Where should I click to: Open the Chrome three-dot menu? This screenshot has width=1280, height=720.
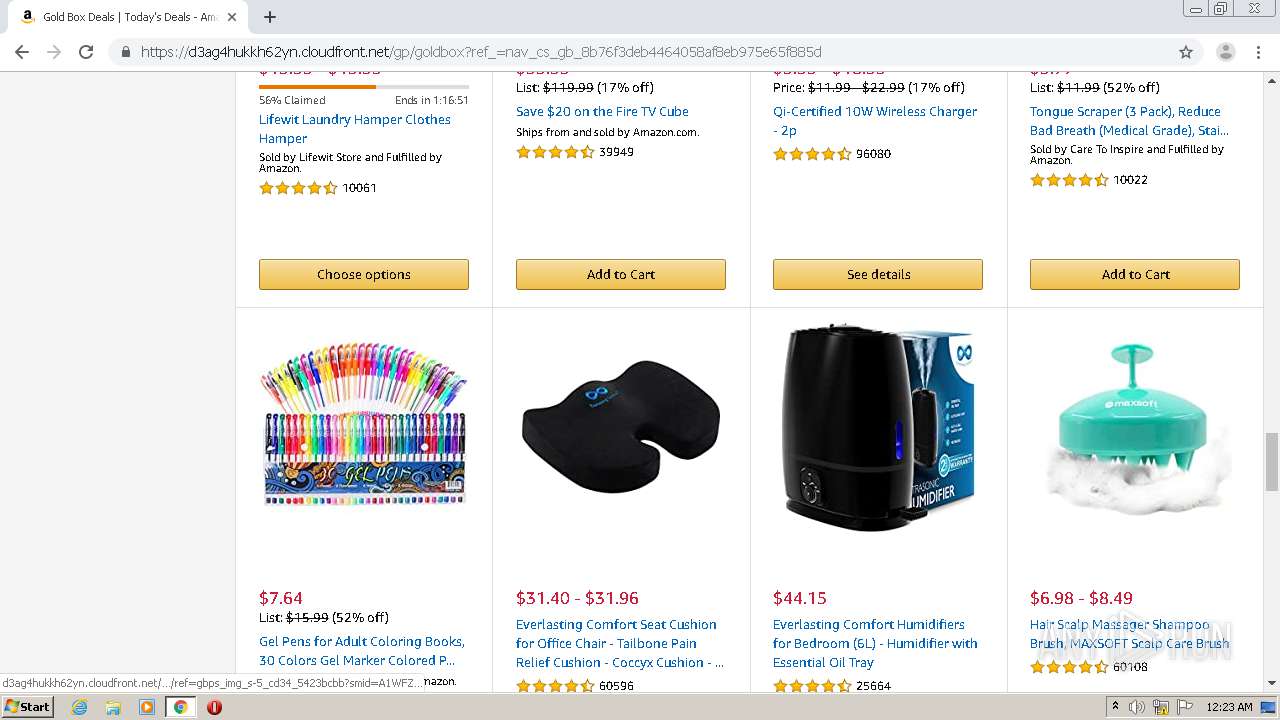[x=1258, y=52]
